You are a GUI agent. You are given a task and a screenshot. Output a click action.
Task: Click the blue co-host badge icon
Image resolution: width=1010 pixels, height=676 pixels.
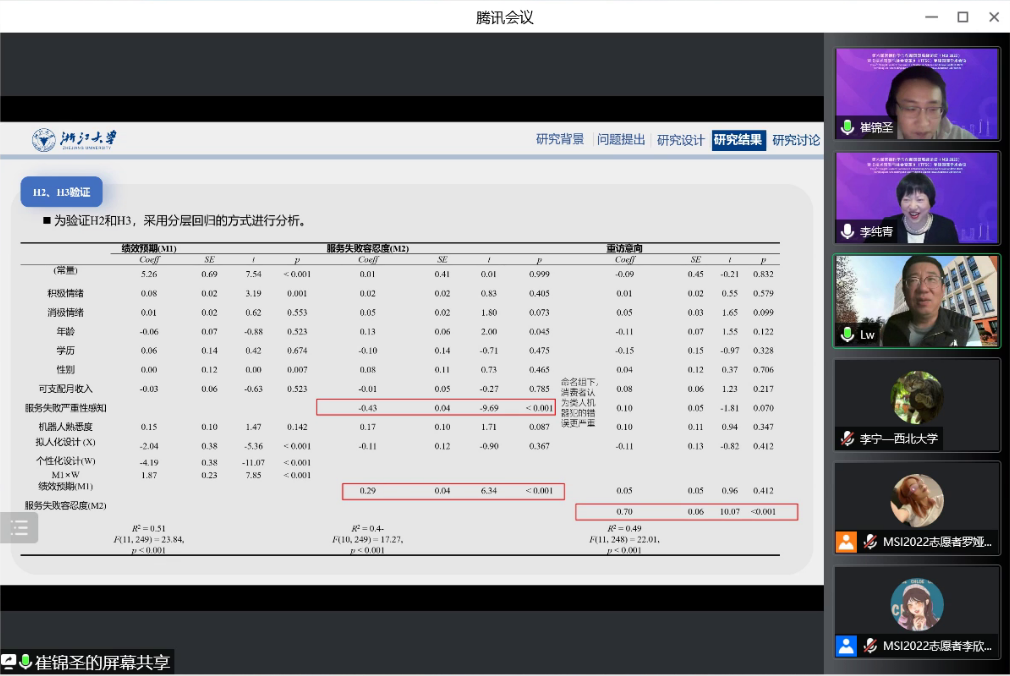(x=847, y=645)
